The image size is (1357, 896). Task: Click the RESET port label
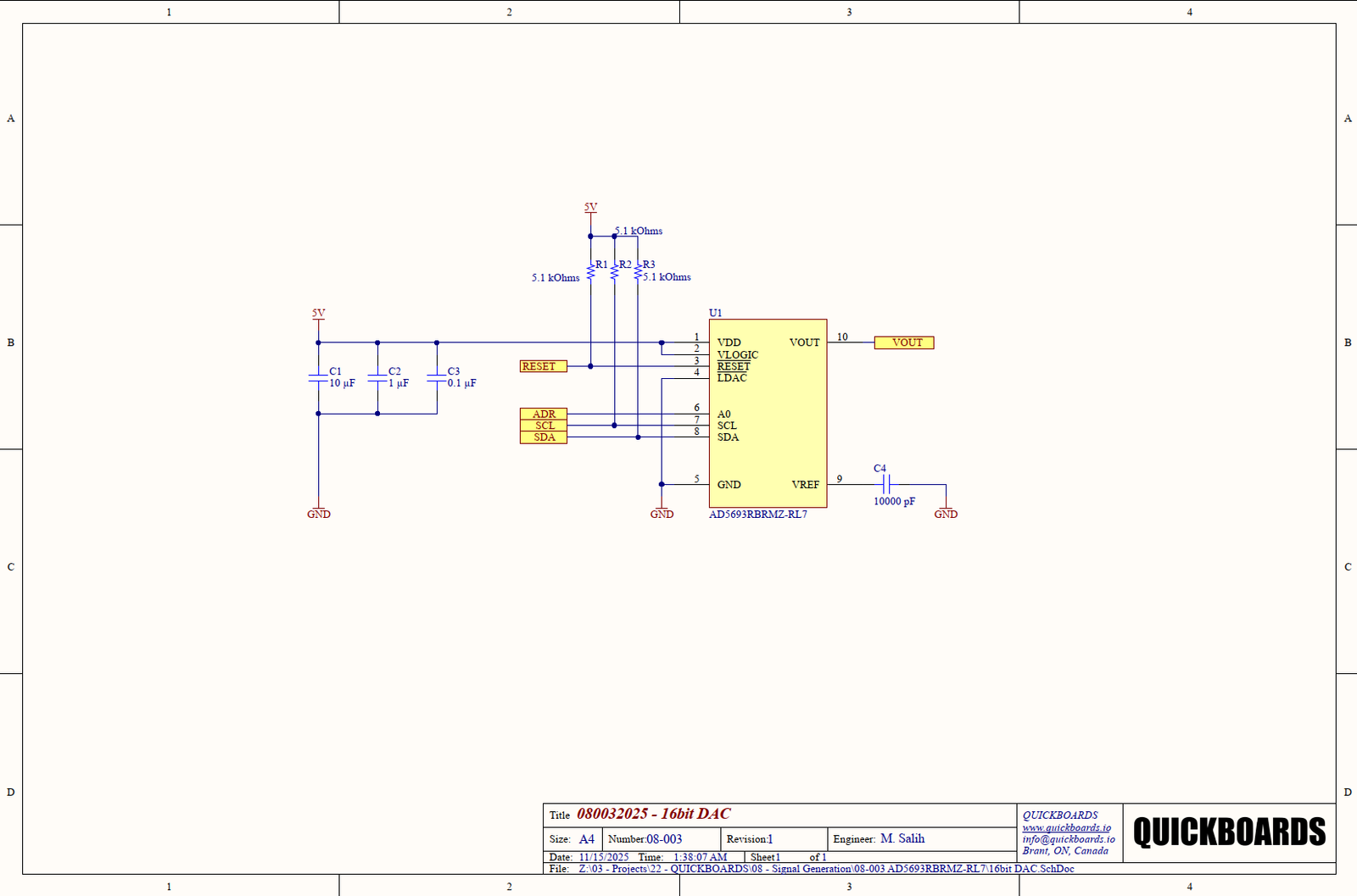543,366
